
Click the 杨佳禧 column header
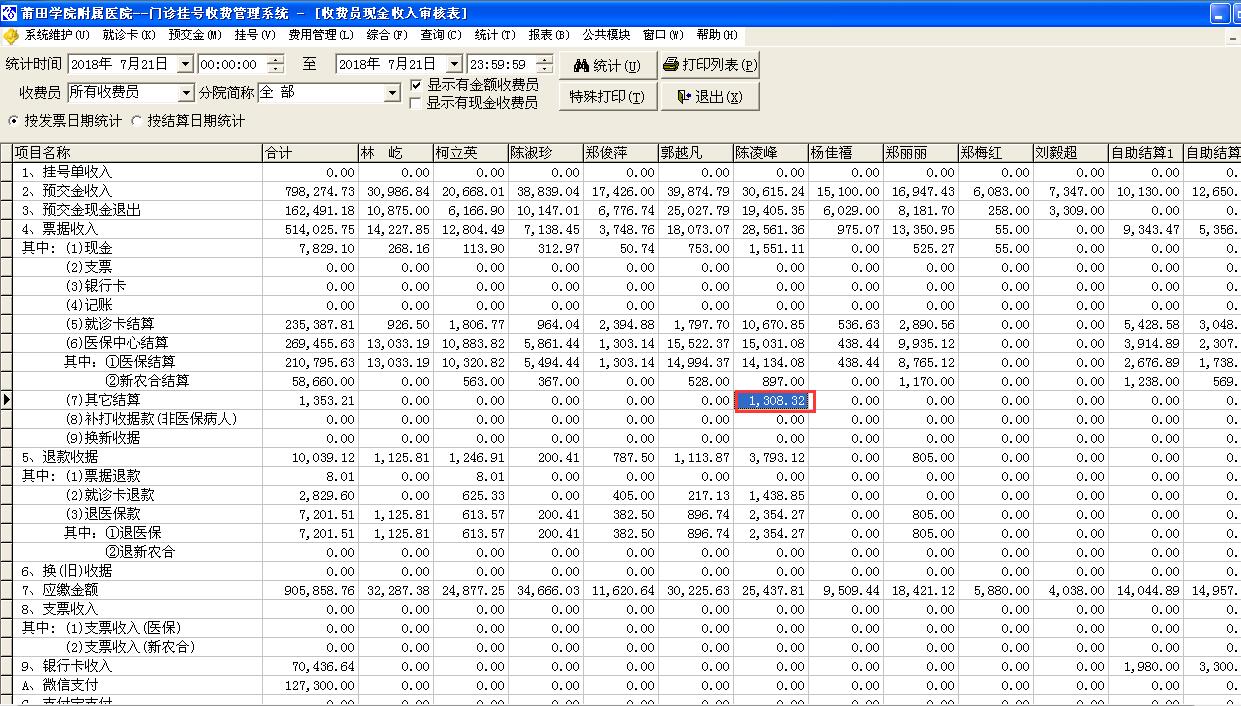tap(845, 153)
